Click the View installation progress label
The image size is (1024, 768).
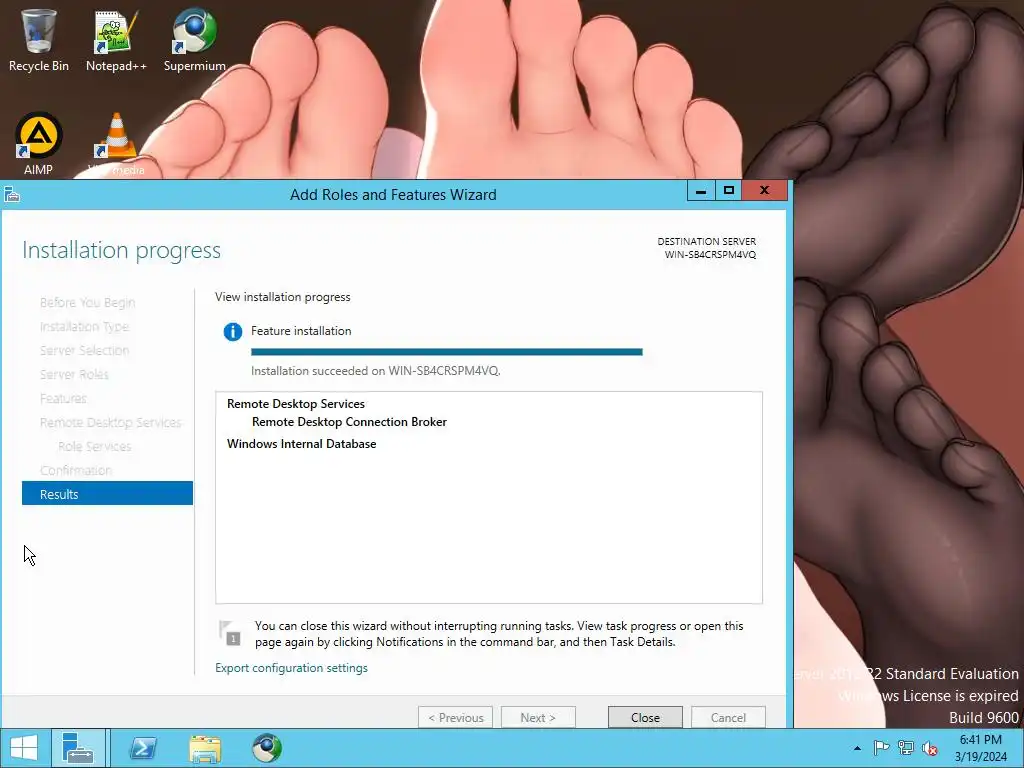(x=283, y=296)
